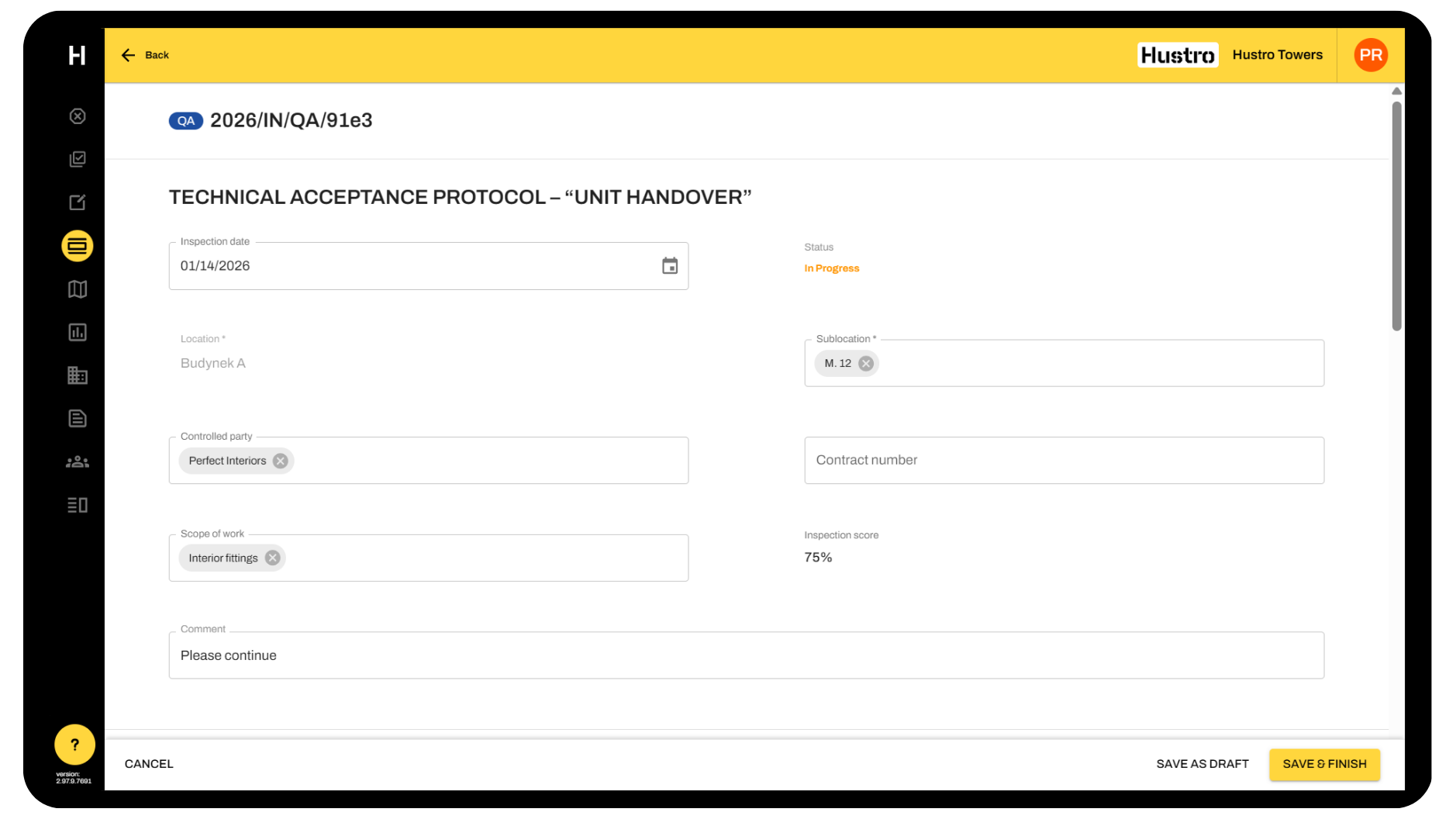This screenshot has width=1456, height=819.
Task: Click the Save & Finish button
Action: click(x=1324, y=764)
